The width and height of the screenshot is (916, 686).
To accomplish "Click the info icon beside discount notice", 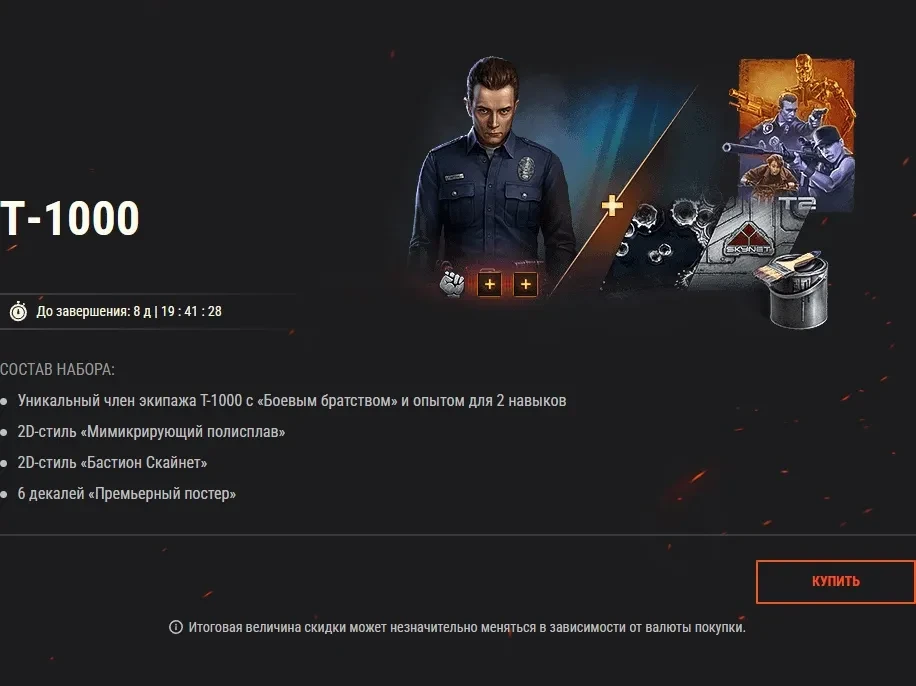I will pos(175,627).
